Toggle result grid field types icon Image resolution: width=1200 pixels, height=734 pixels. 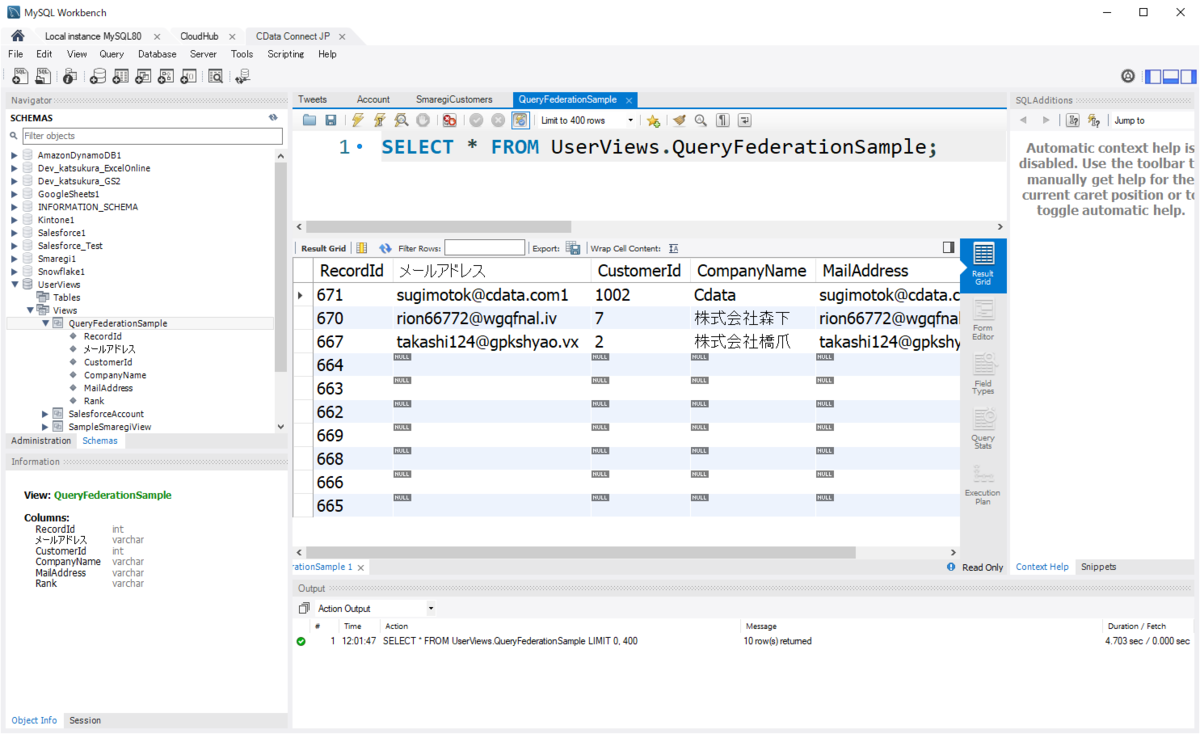coord(362,248)
